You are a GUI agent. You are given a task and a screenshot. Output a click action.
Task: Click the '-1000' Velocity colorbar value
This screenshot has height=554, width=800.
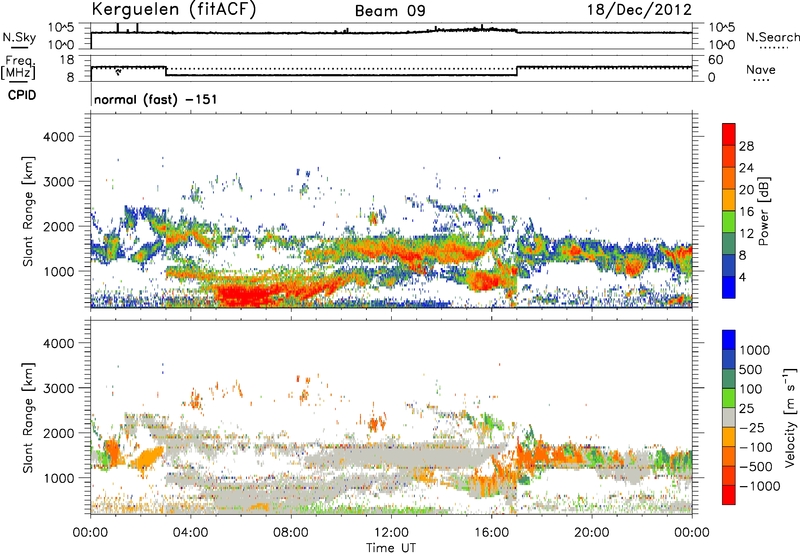[x=760, y=486]
